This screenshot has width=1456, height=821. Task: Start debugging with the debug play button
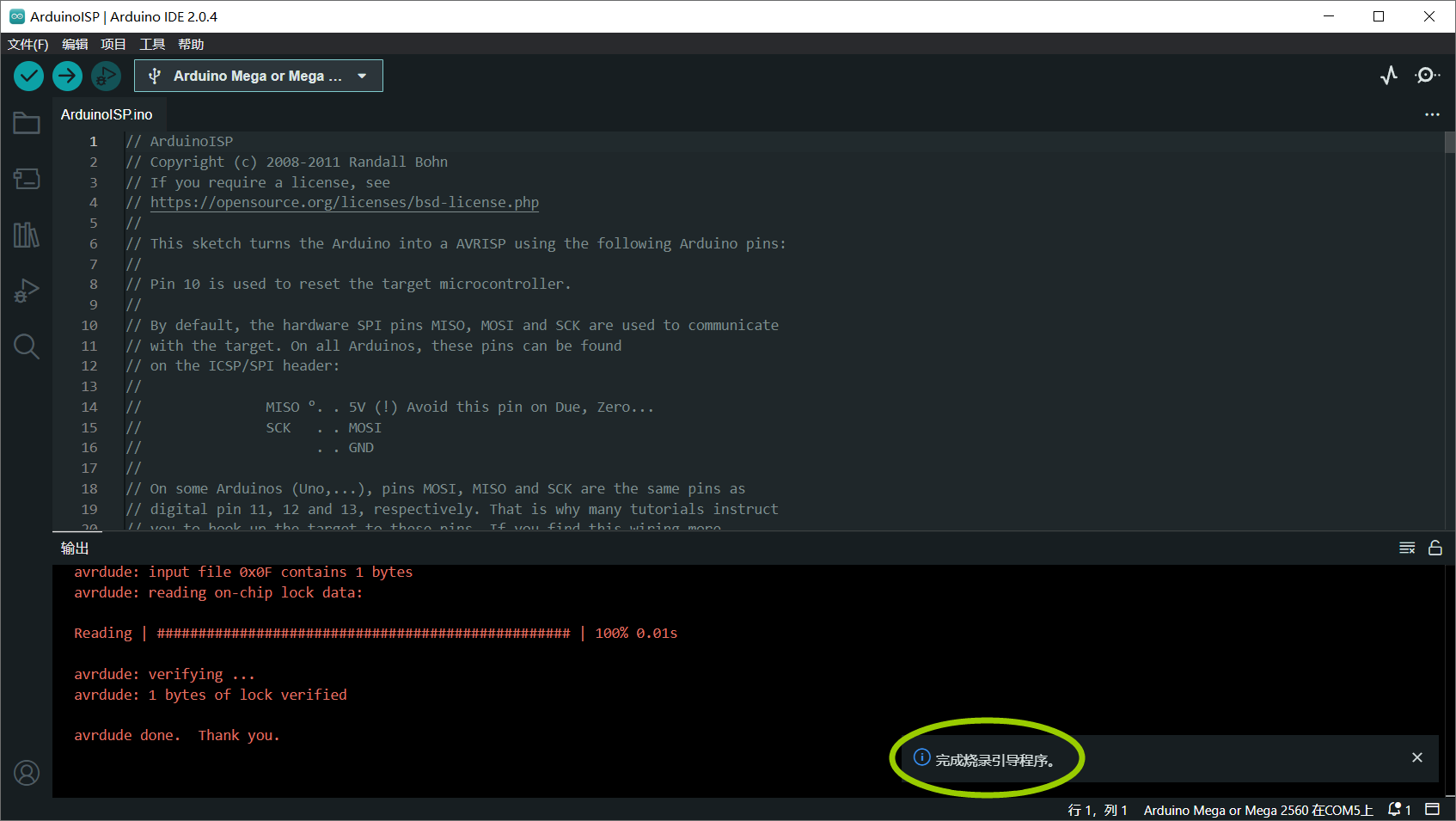(106, 76)
